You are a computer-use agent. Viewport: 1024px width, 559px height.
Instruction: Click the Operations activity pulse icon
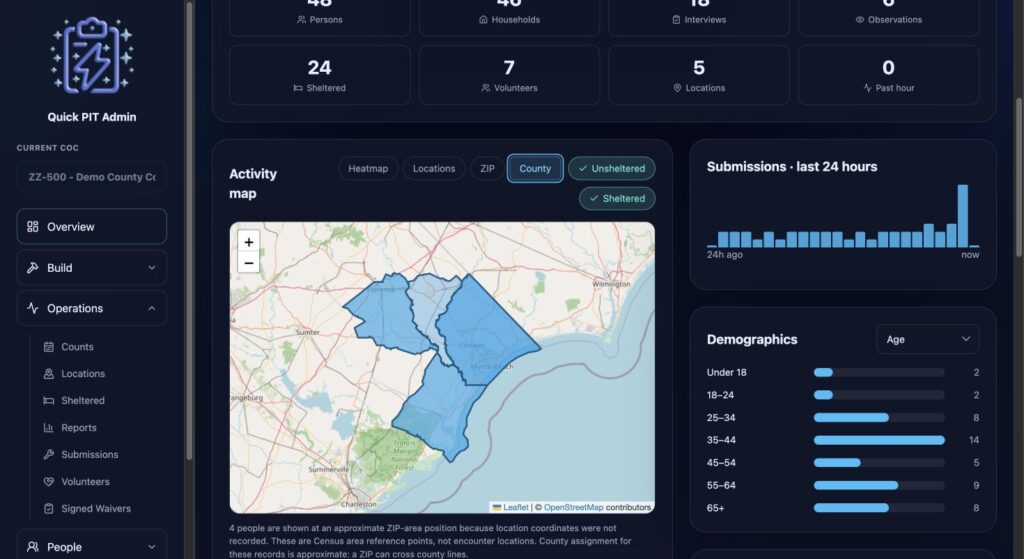point(33,308)
